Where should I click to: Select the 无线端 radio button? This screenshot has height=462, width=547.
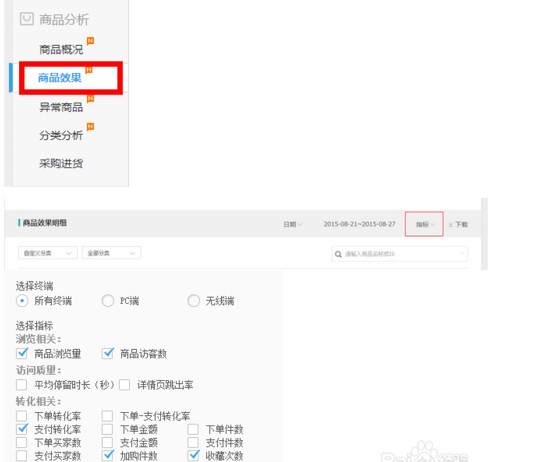pos(194,300)
